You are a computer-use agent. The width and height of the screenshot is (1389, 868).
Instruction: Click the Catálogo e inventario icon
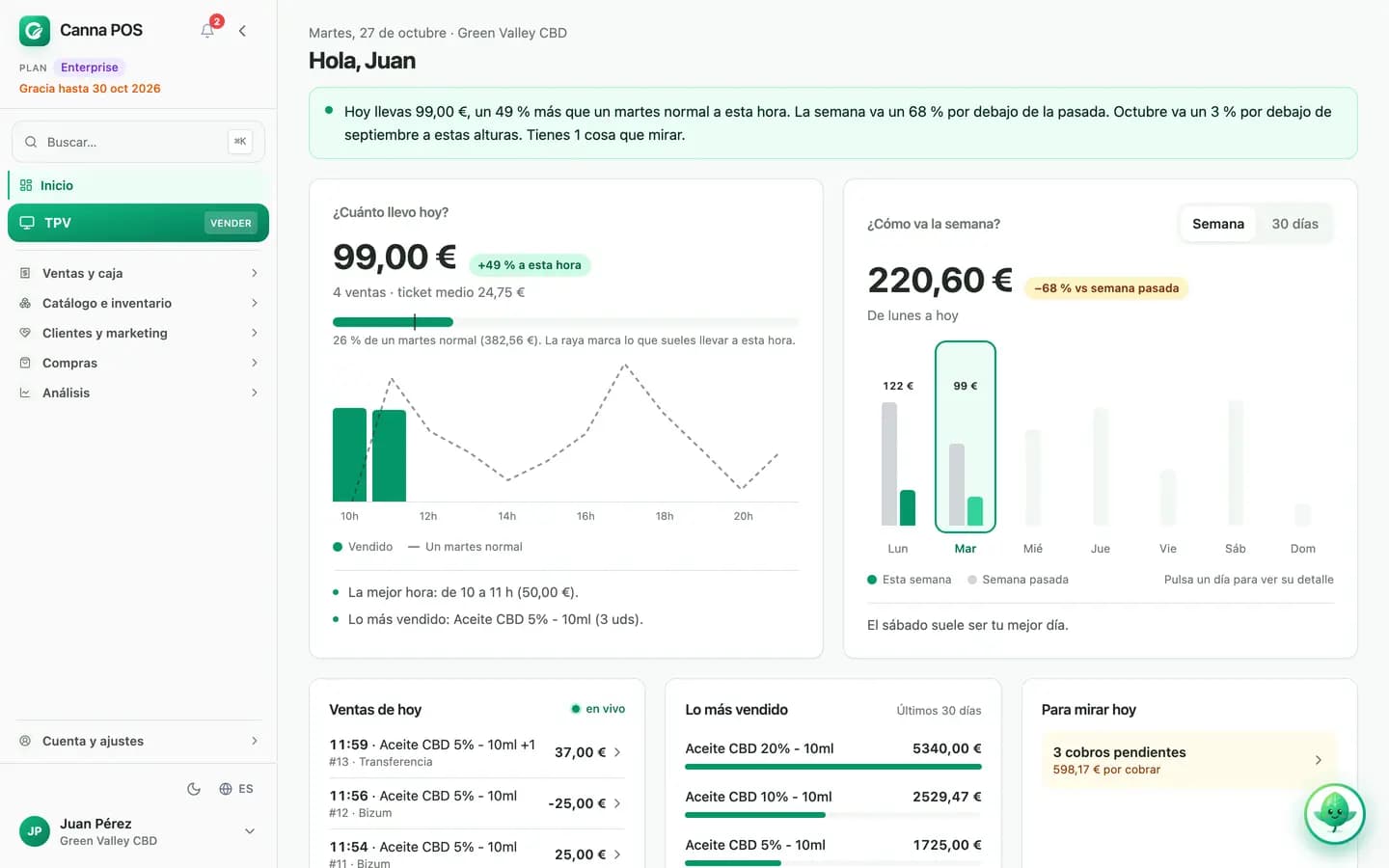(25, 303)
